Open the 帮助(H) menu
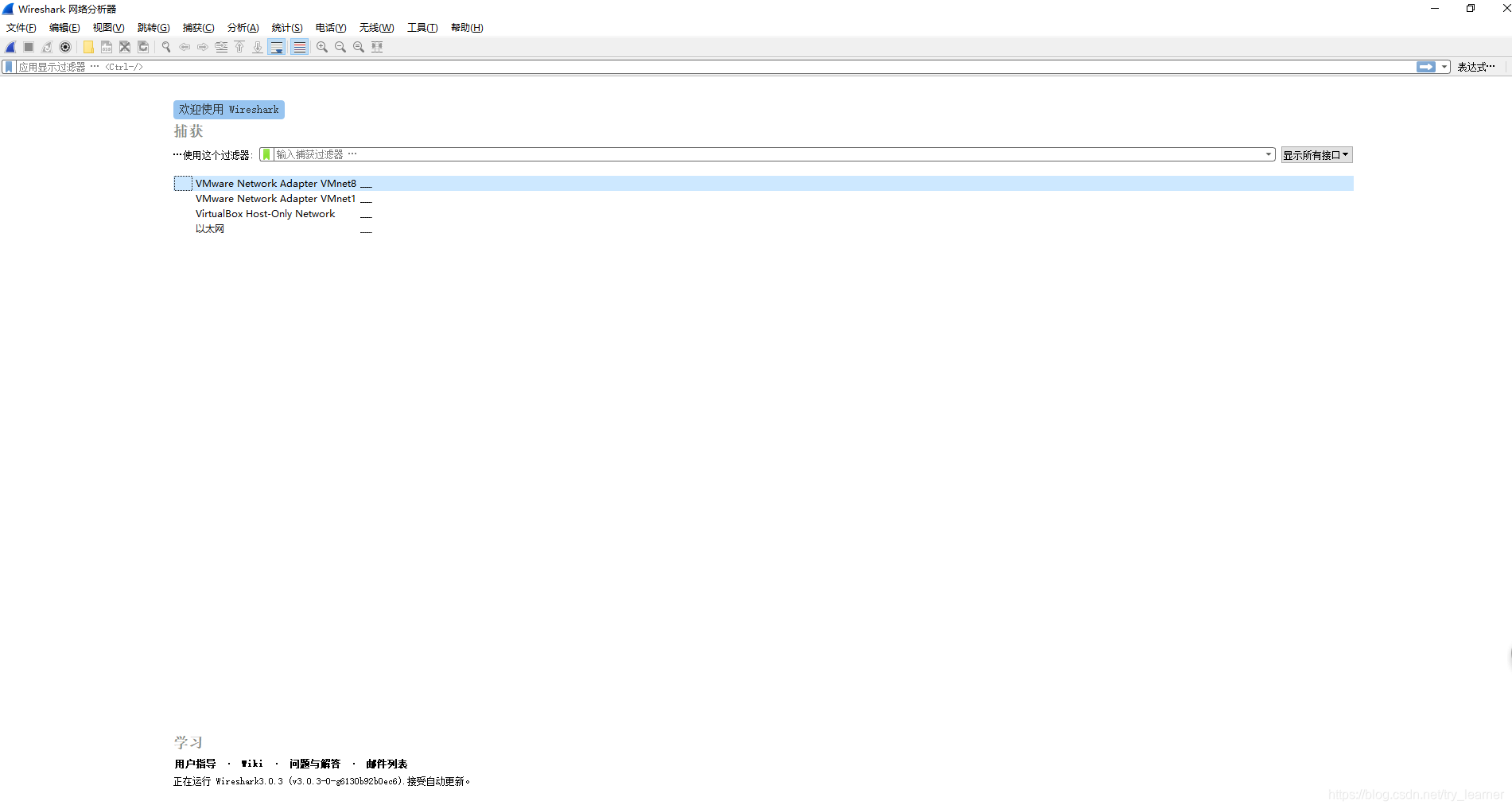 [467, 28]
